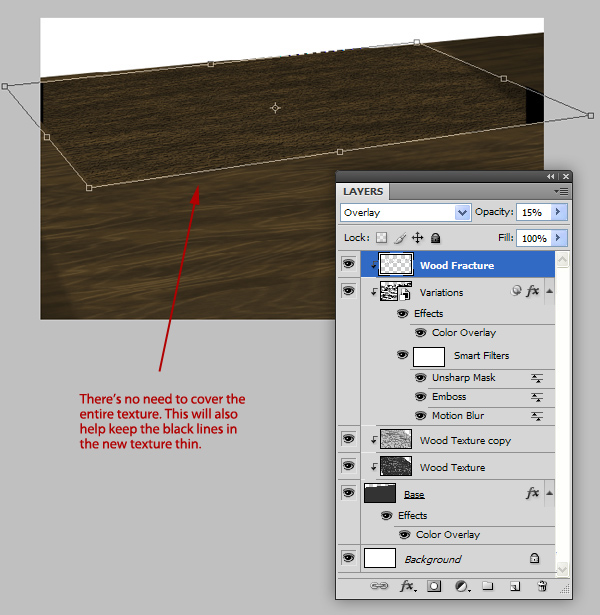Collapse the Layers panel to icons

(551, 176)
